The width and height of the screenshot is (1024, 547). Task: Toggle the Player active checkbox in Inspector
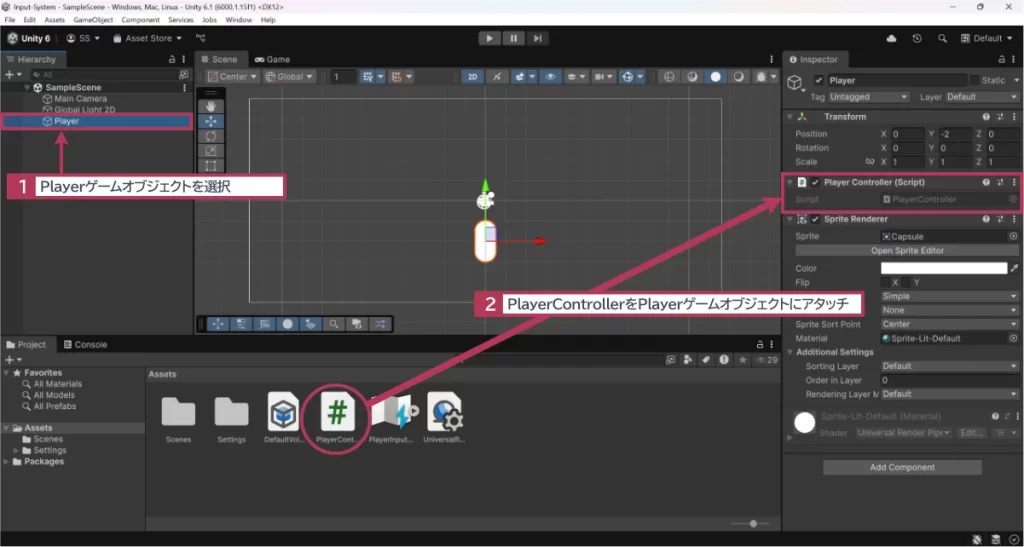pos(819,80)
